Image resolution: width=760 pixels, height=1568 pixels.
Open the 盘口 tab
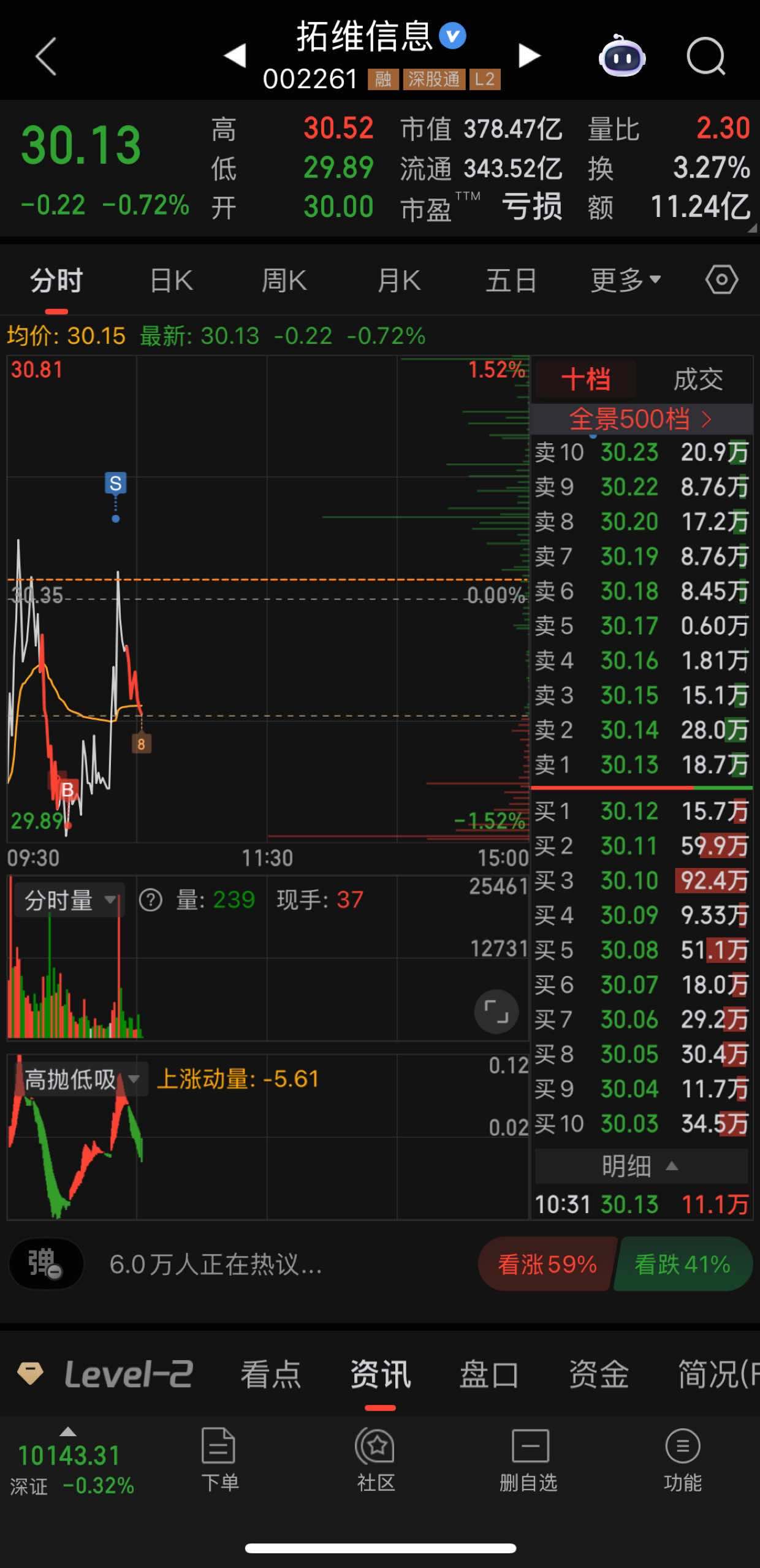[x=489, y=1374]
